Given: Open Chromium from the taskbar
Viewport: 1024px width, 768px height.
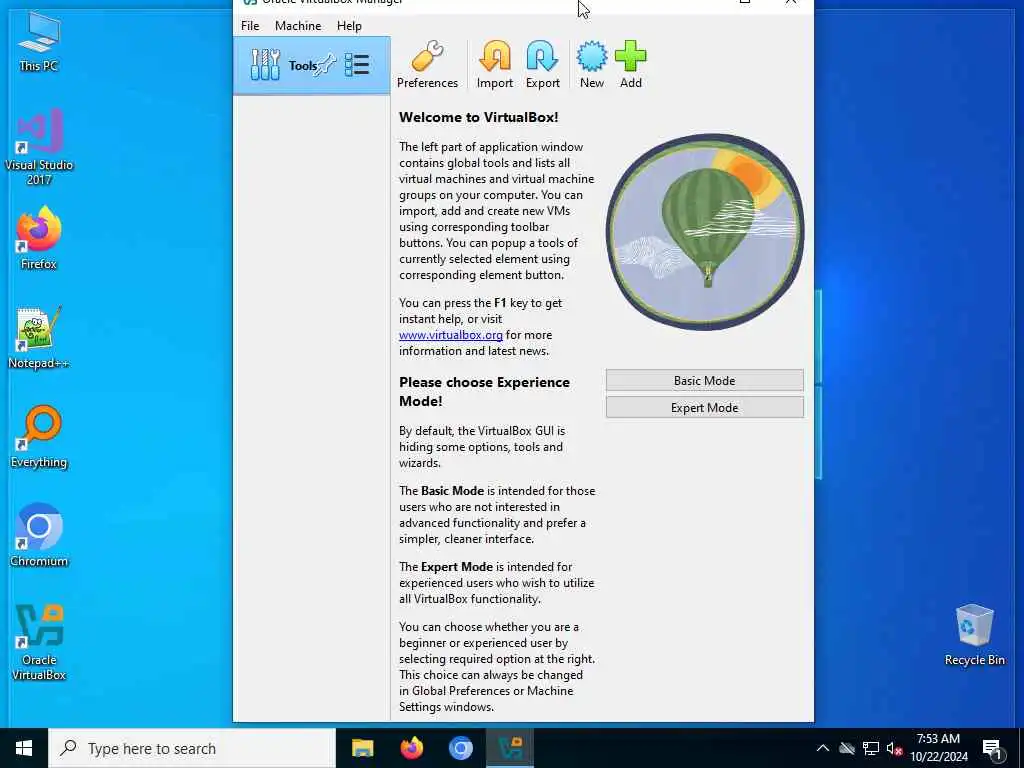Looking at the screenshot, I should (460, 748).
